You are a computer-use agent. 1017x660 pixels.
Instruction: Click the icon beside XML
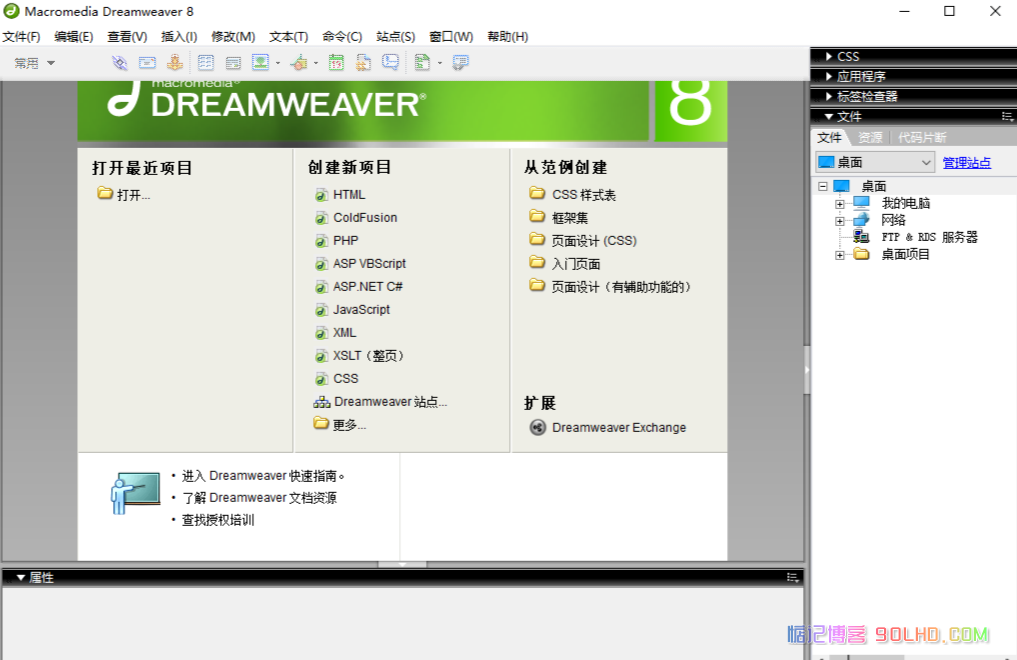point(321,333)
